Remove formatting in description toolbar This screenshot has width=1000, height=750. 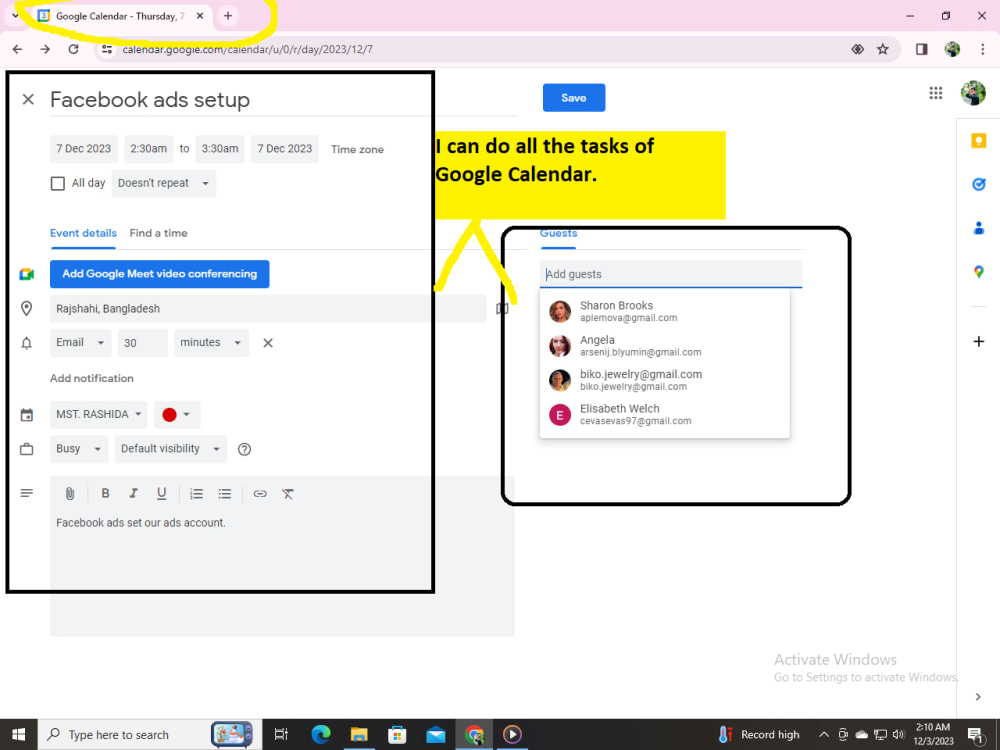click(x=288, y=494)
